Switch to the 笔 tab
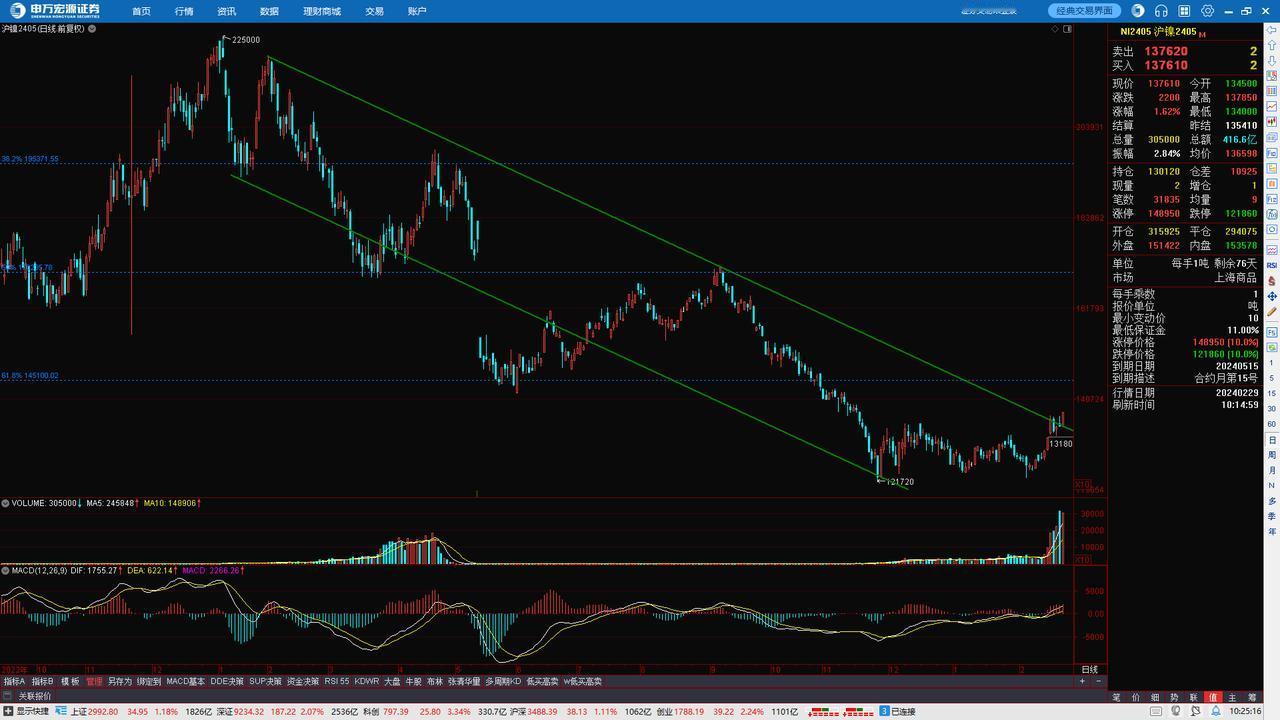The height and width of the screenshot is (720, 1280). coord(1116,697)
